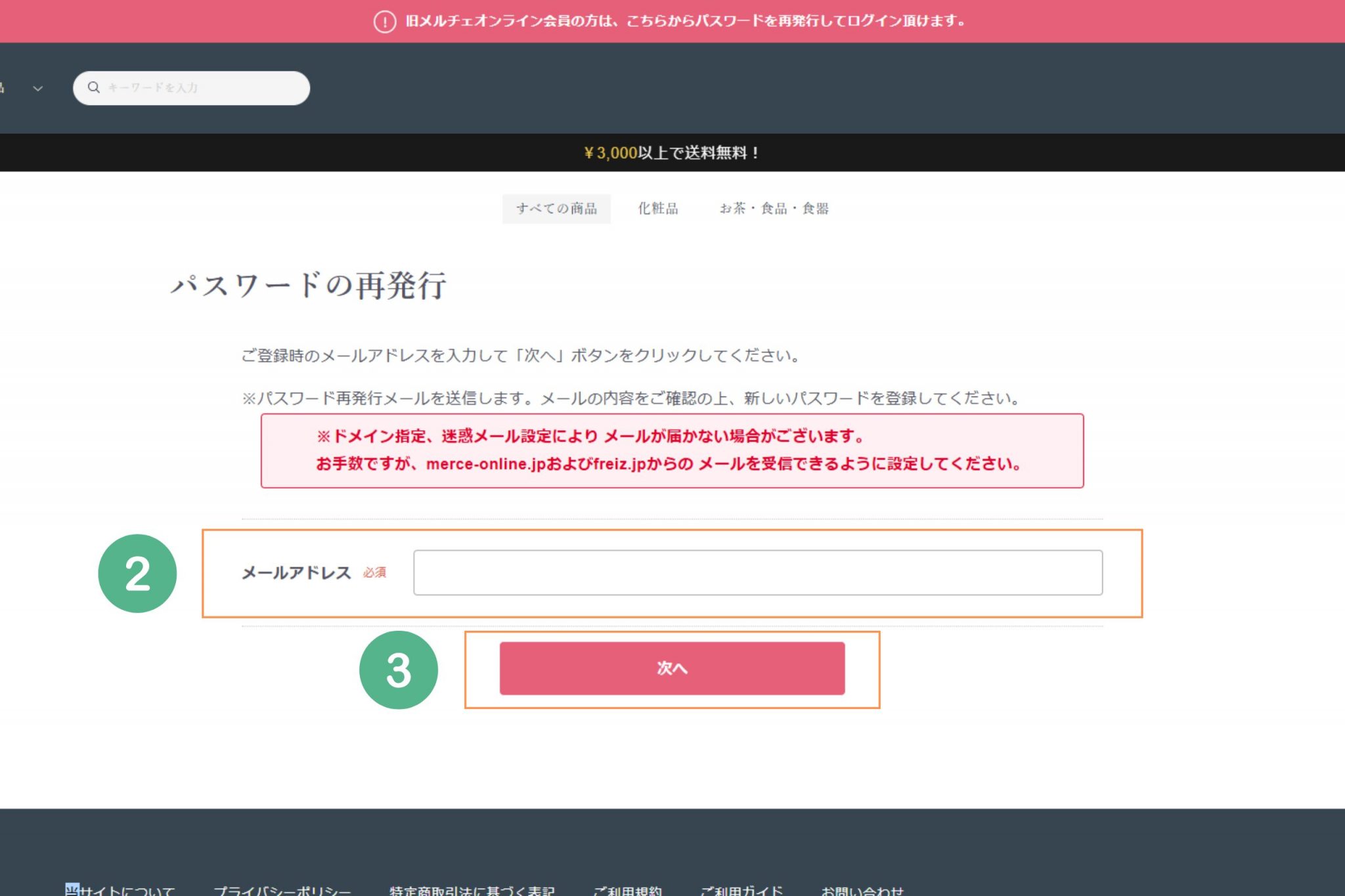The width and height of the screenshot is (1345, 896).
Task: Click the お問い合わせ footer link
Action: (862, 890)
